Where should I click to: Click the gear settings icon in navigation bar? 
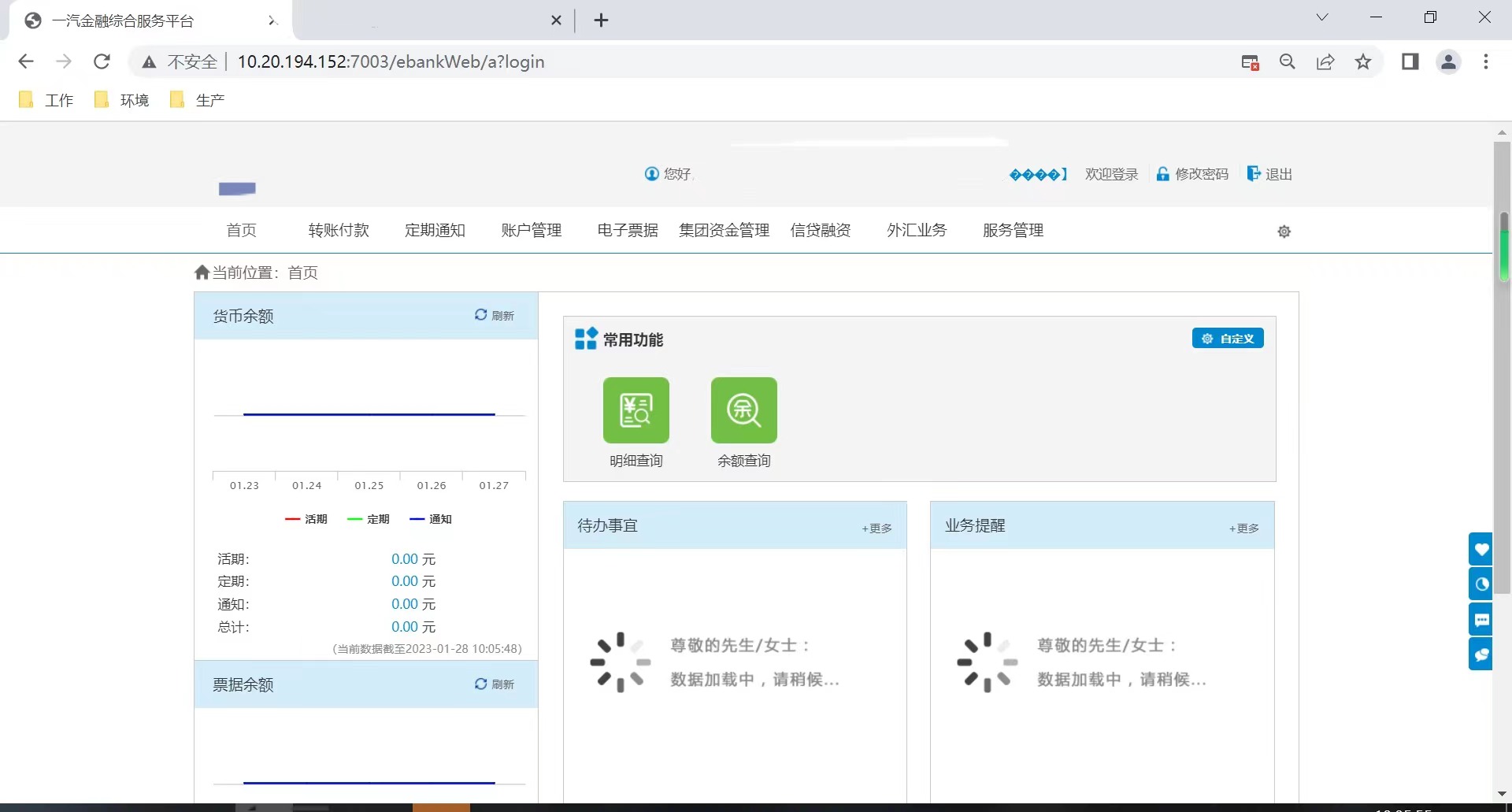point(1284,232)
